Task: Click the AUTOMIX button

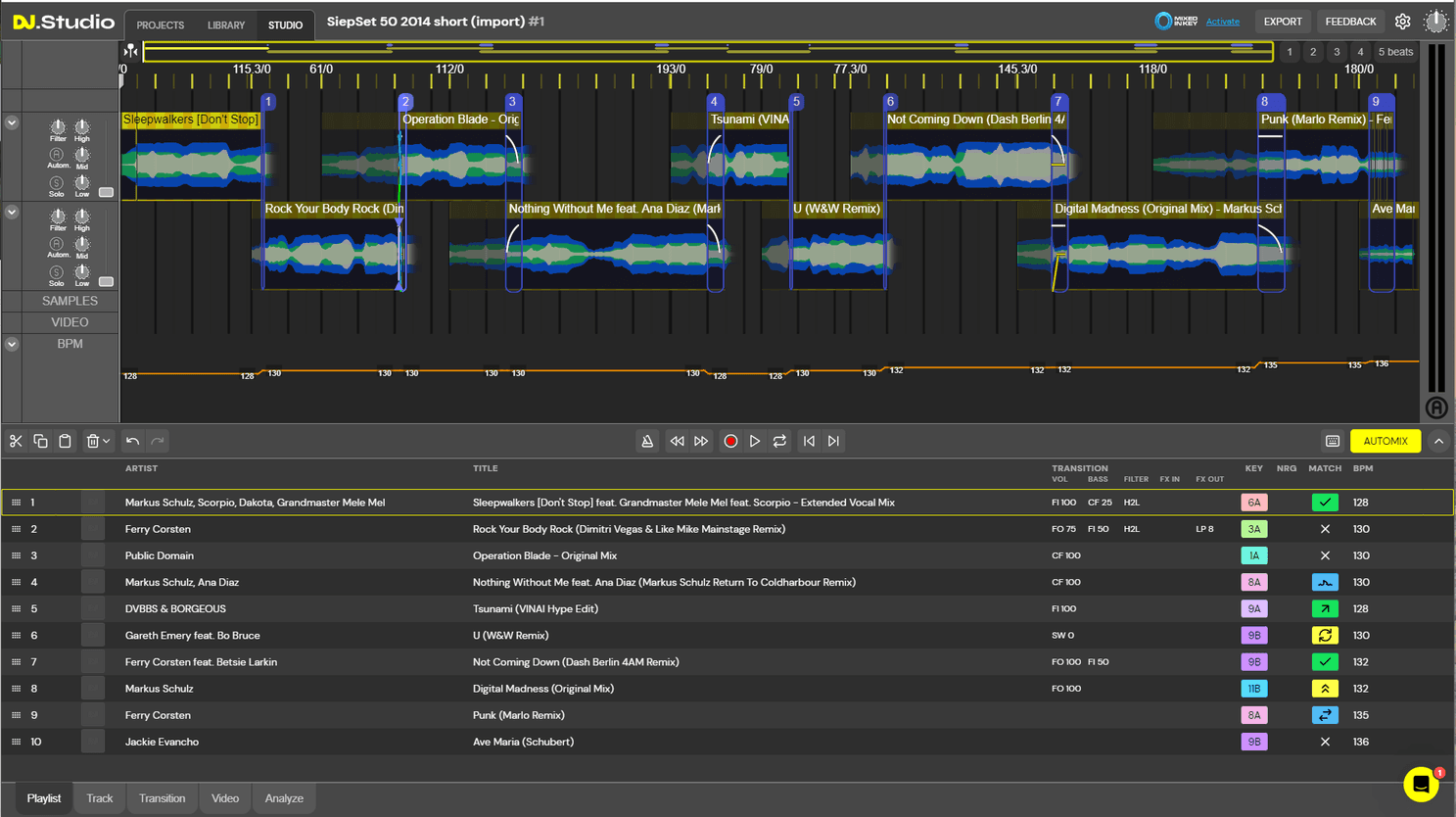Action: (x=1386, y=441)
